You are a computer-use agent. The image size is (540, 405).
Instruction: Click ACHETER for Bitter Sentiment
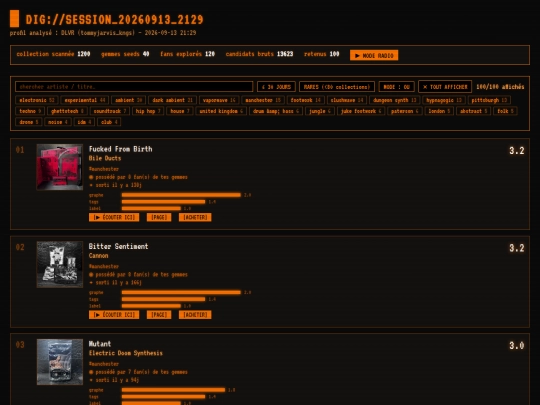[x=195, y=315]
